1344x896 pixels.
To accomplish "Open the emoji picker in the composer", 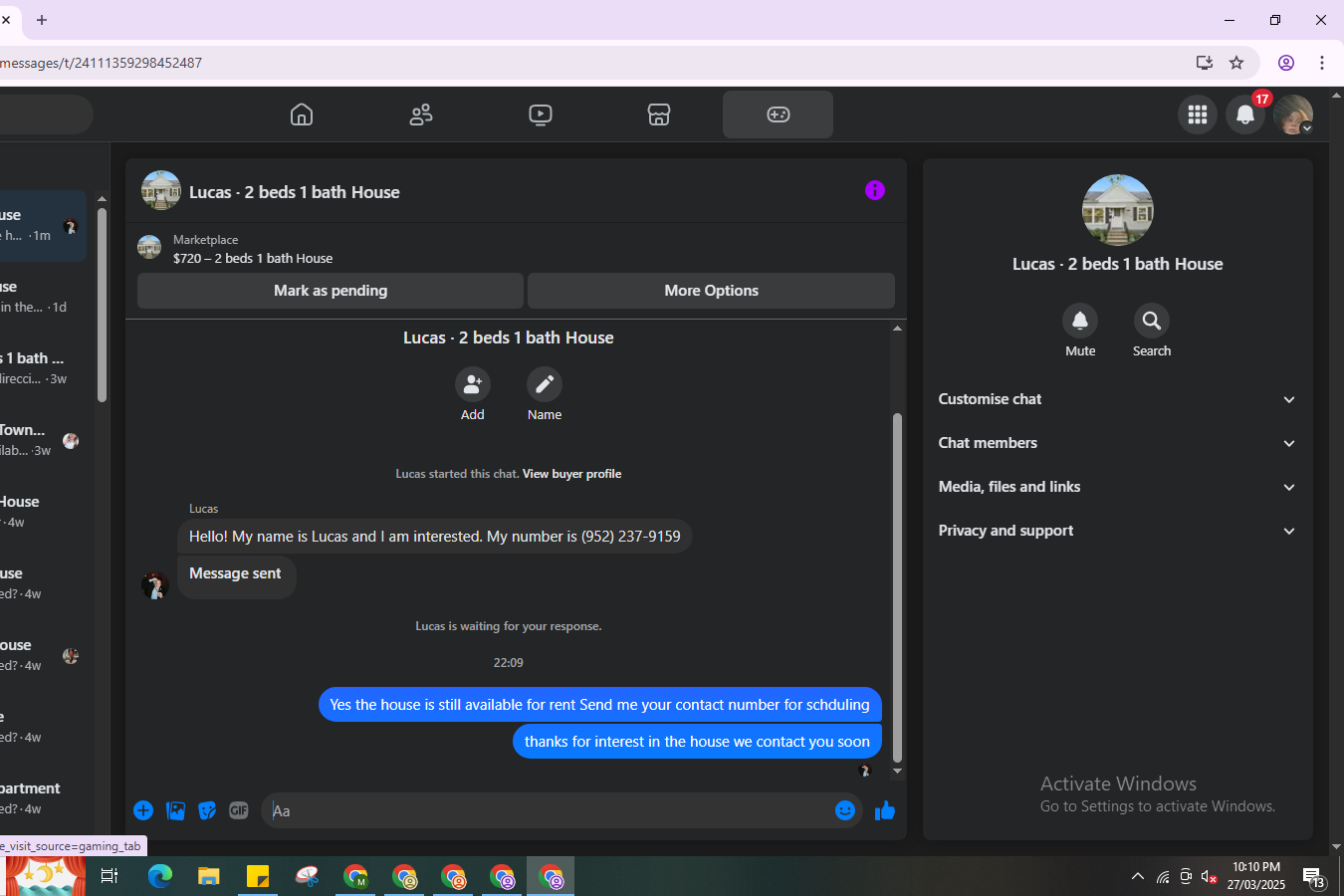I will click(845, 810).
